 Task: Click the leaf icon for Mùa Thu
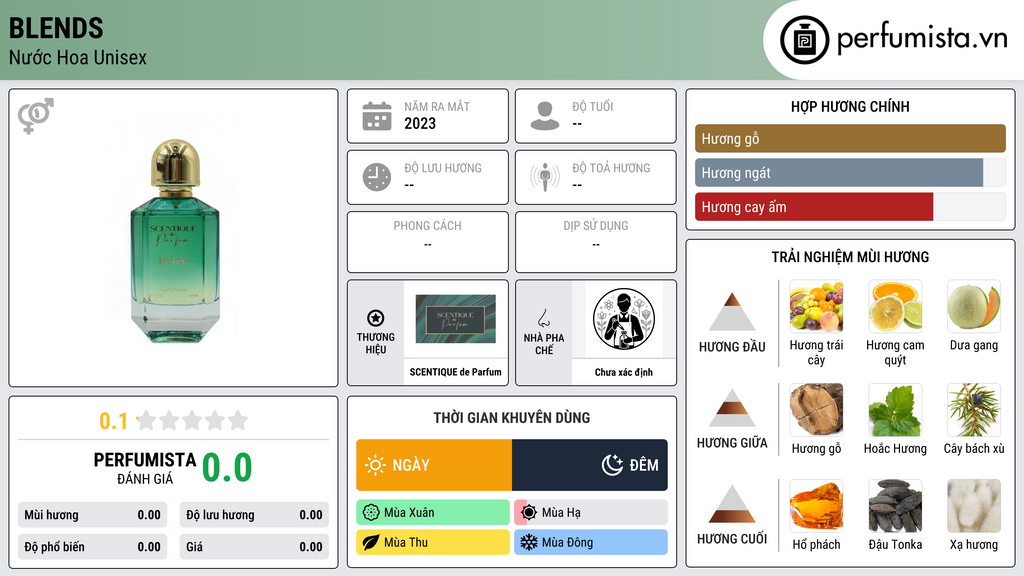(x=371, y=543)
